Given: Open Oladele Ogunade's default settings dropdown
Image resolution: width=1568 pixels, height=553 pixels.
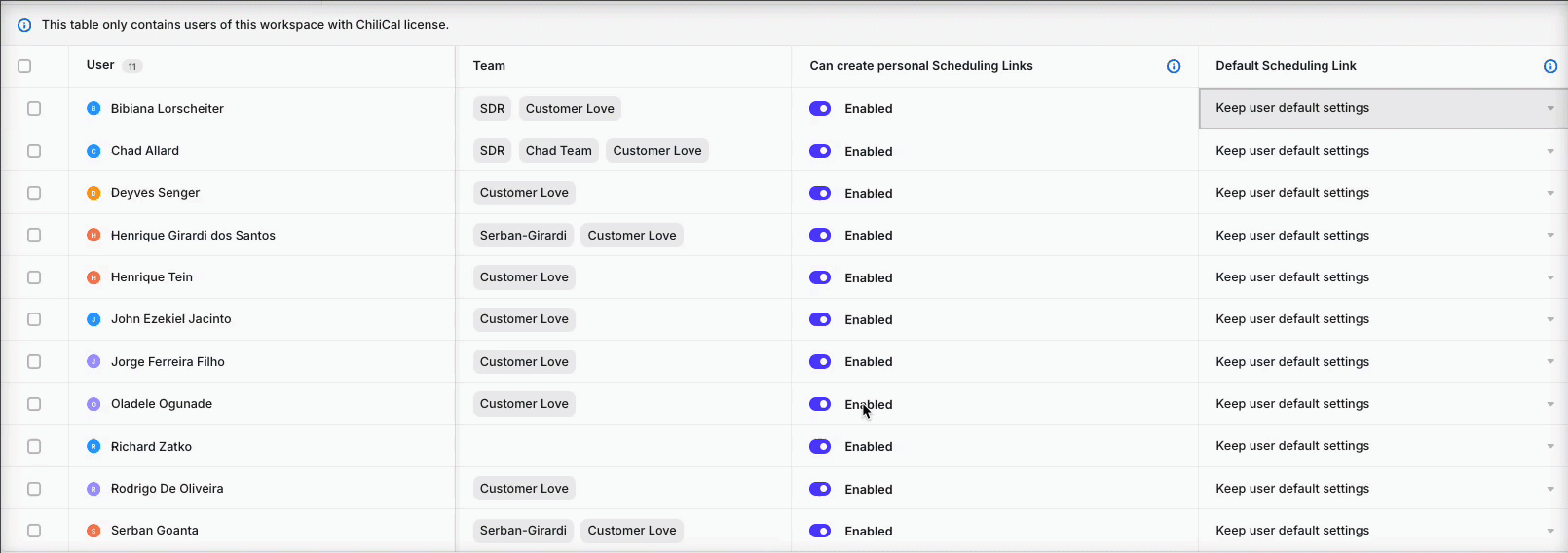Looking at the screenshot, I should coord(1383,404).
